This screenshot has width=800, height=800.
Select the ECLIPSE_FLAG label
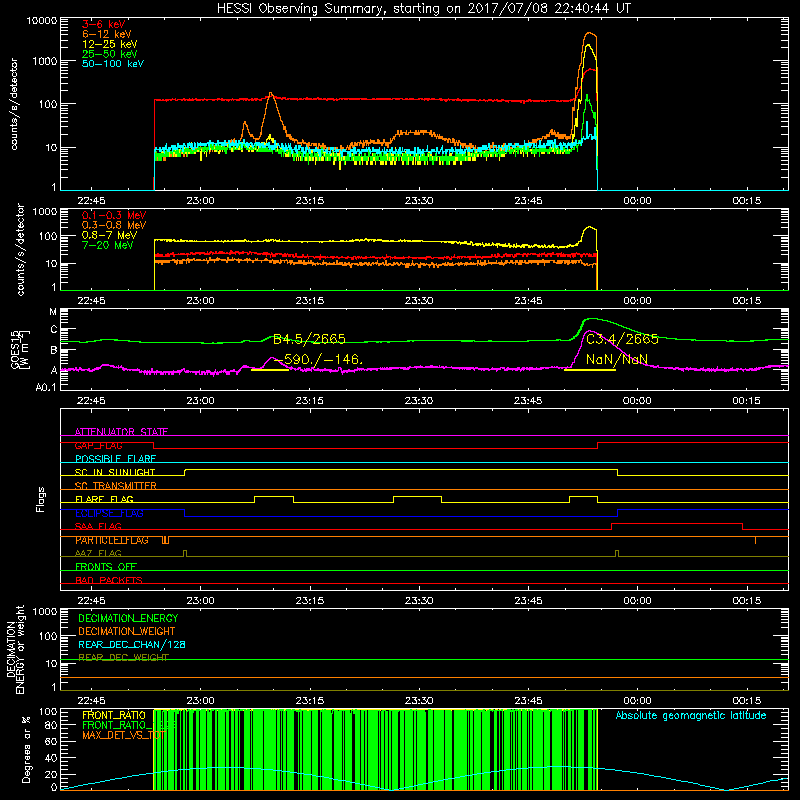pyautogui.click(x=109, y=513)
